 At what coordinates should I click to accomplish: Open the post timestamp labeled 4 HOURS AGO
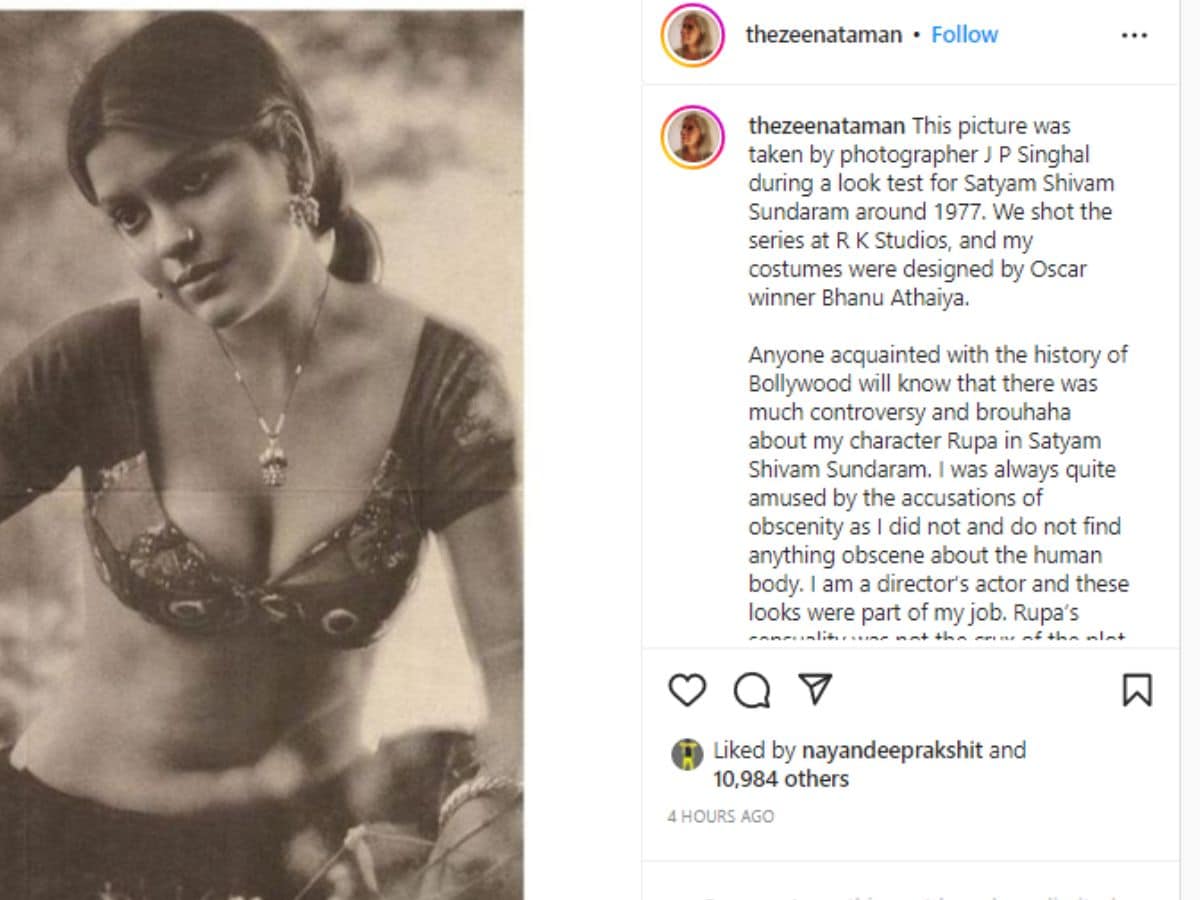(720, 816)
